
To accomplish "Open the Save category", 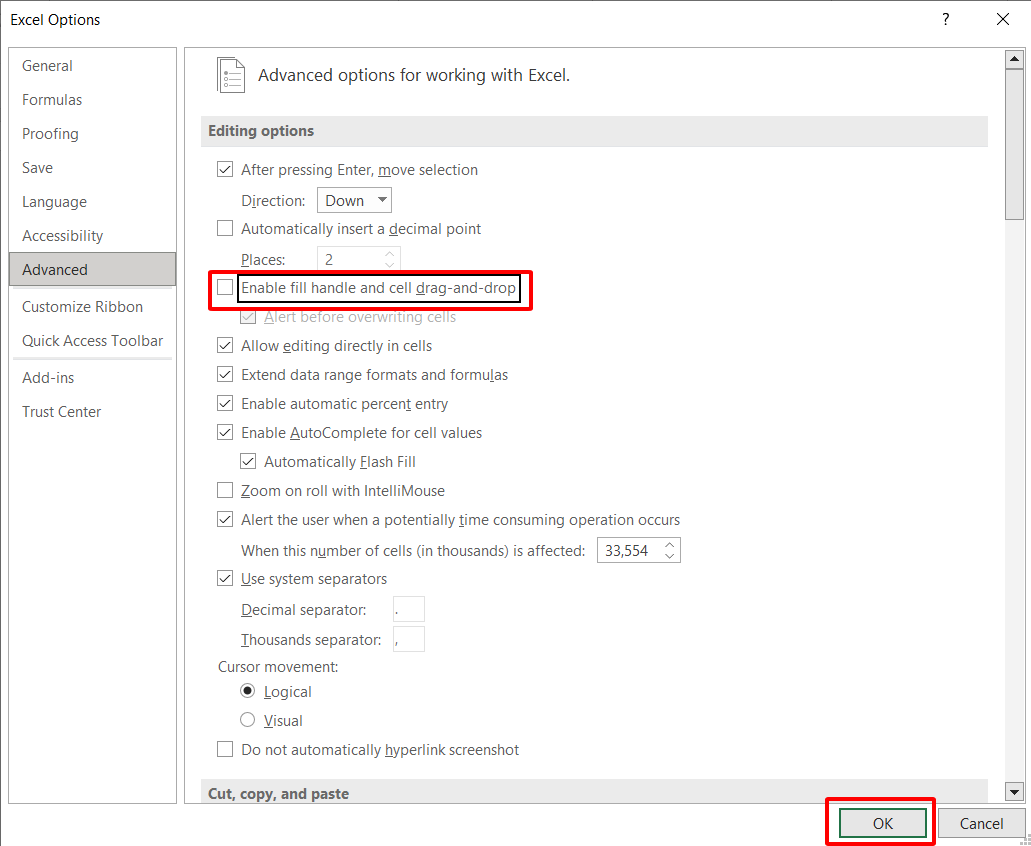I will [92, 168].
